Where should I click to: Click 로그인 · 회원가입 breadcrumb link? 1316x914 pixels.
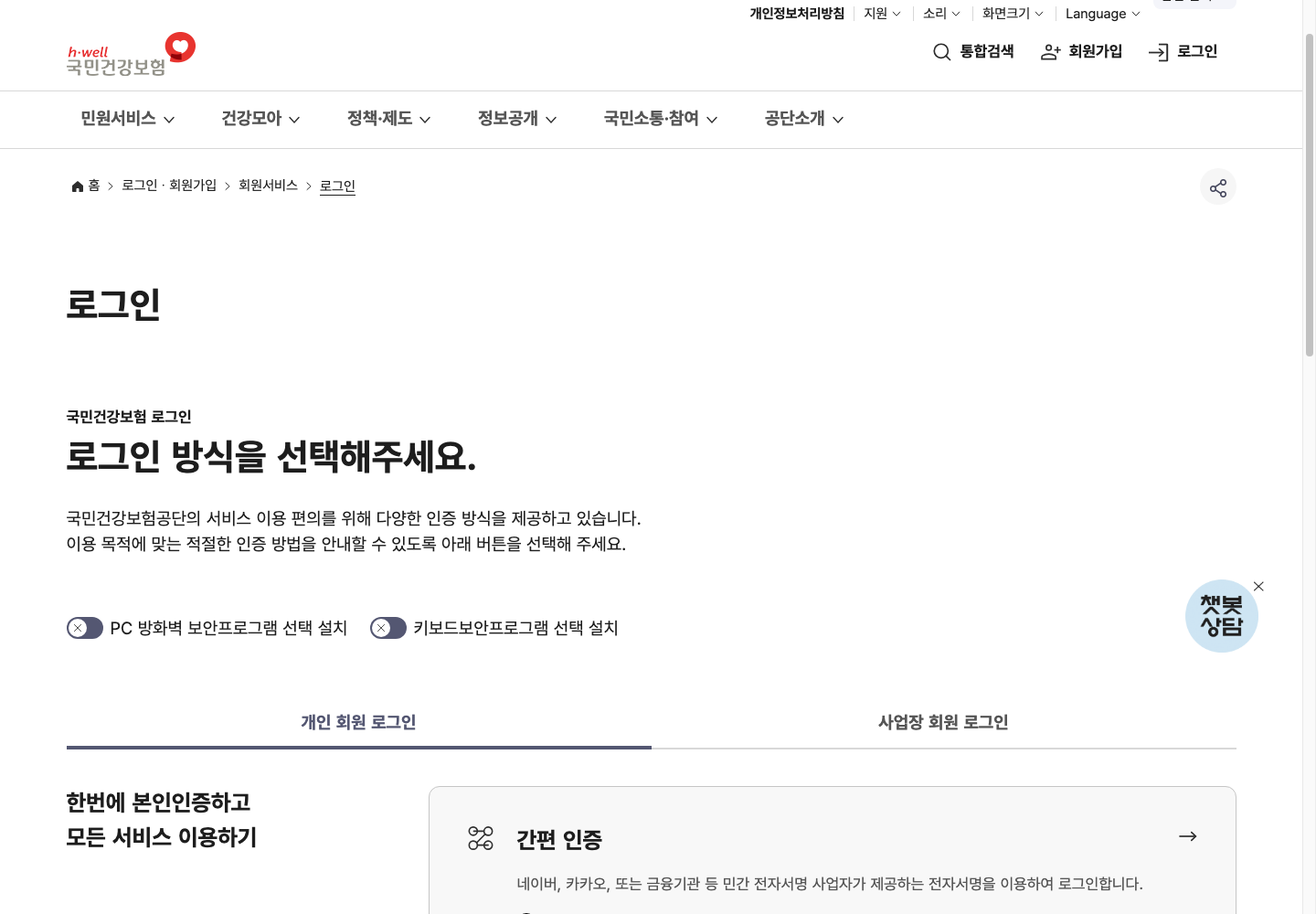click(169, 186)
